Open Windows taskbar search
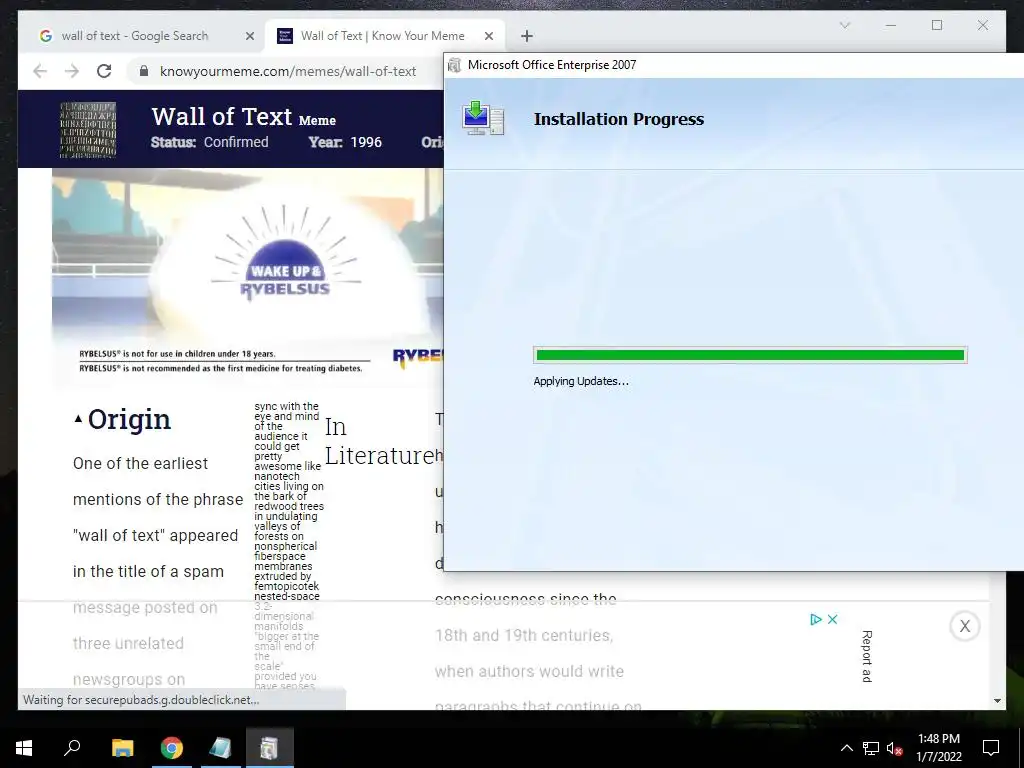The image size is (1024, 768). pos(72,748)
